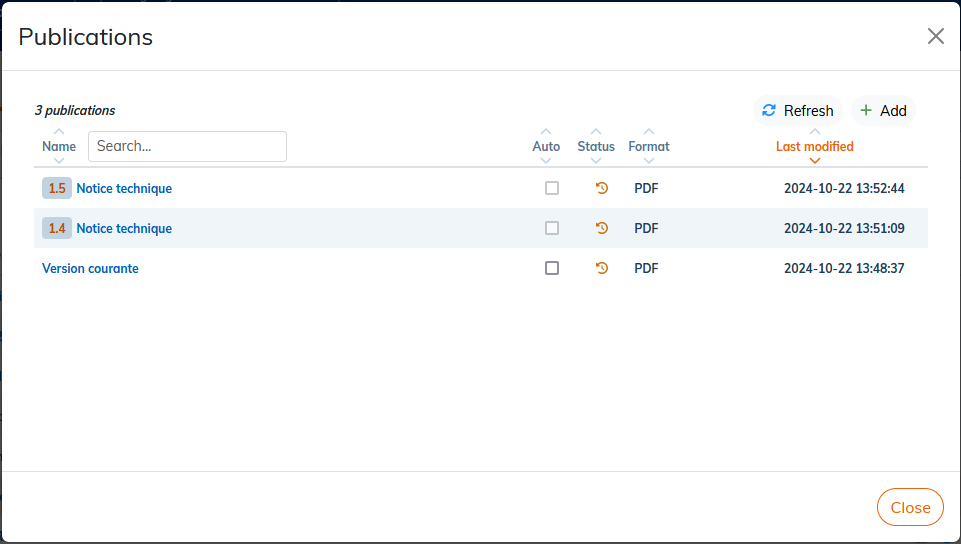Click the 1.4 version badge
Viewport: 961px width, 544px height.
[57, 228]
